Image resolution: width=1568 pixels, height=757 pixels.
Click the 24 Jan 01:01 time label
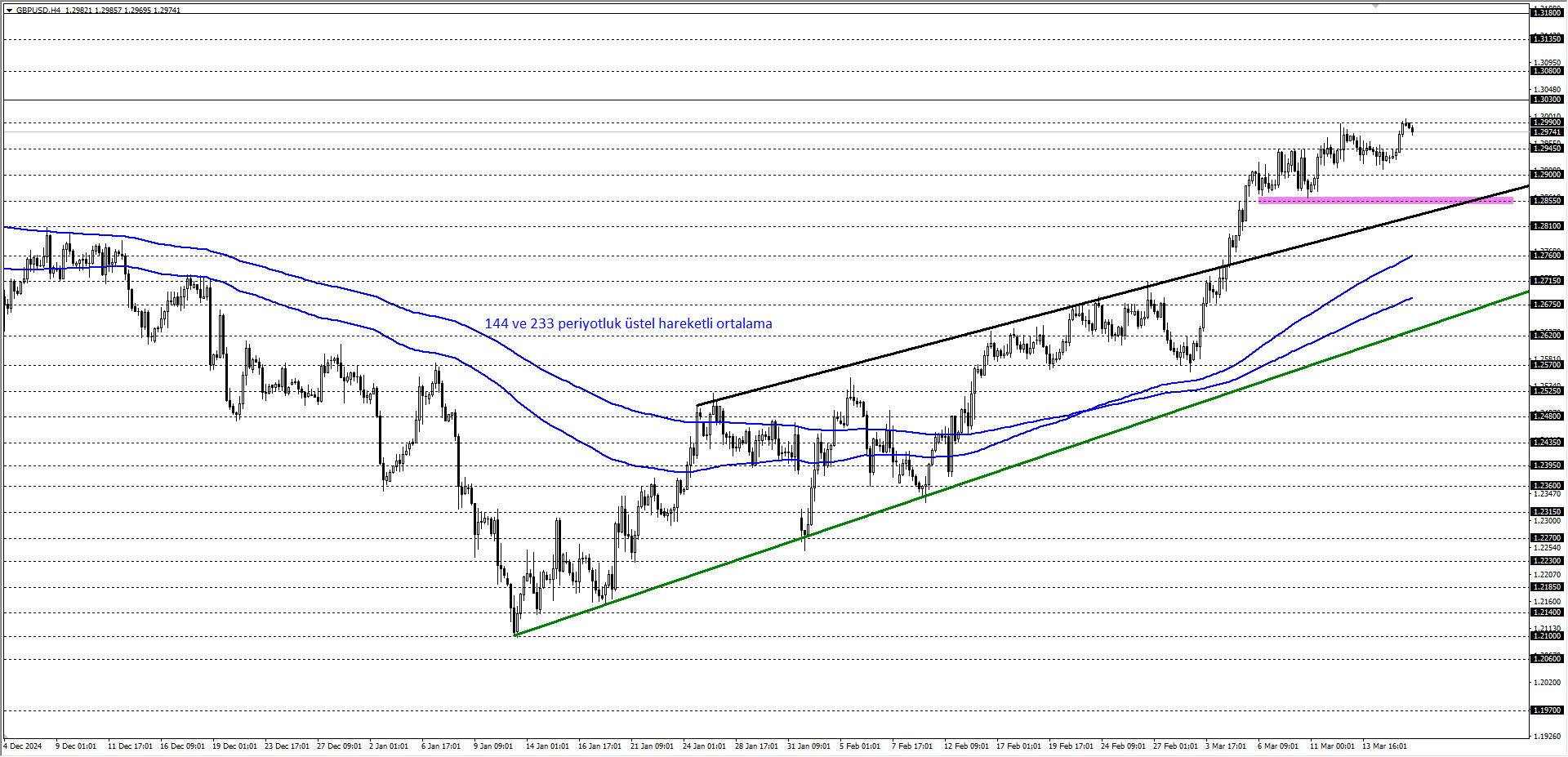pos(704,746)
